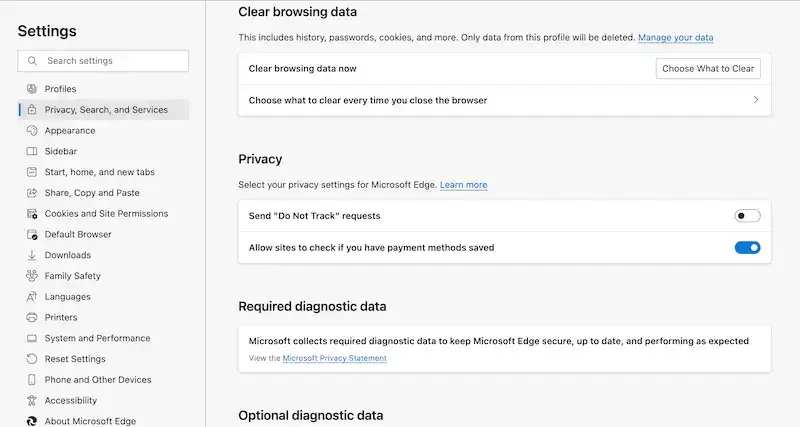The height and width of the screenshot is (427, 800).
Task: Go to System and Performance settings
Action: [98, 338]
